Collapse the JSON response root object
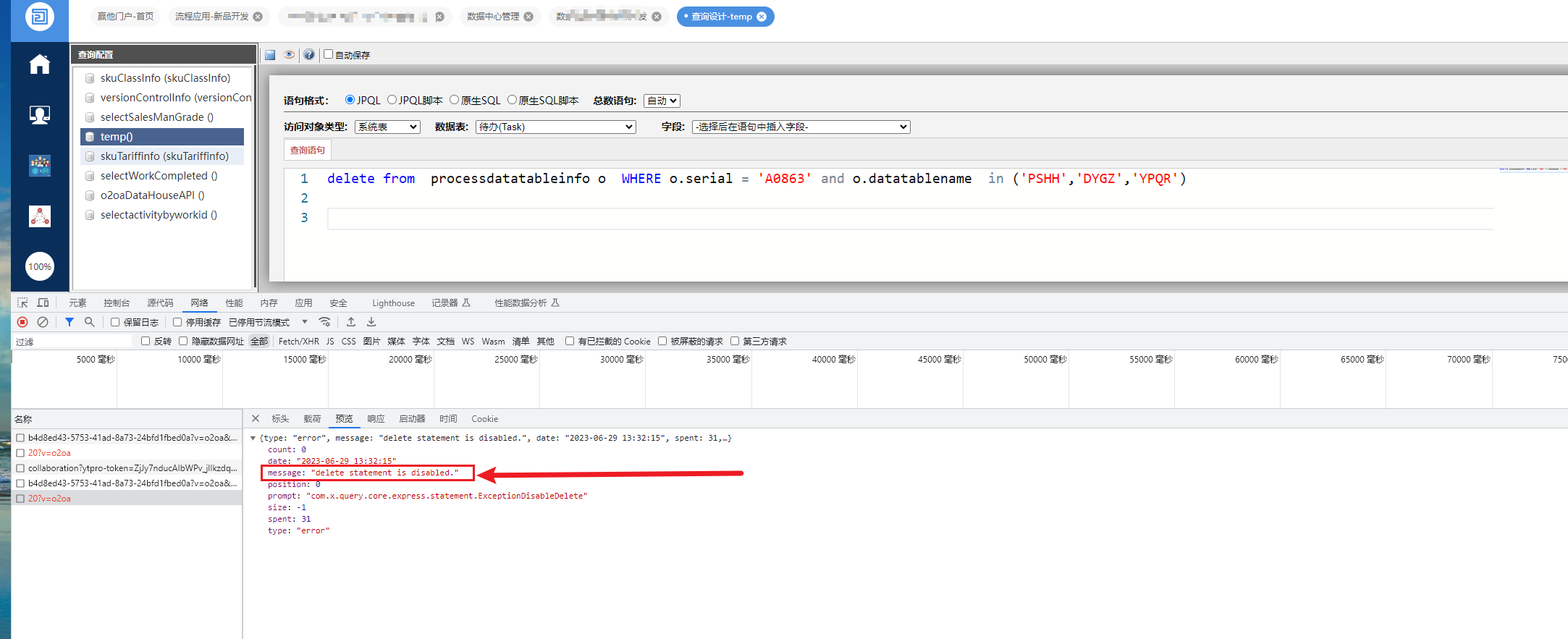Screen dimensions: 1568x639 tap(253, 438)
